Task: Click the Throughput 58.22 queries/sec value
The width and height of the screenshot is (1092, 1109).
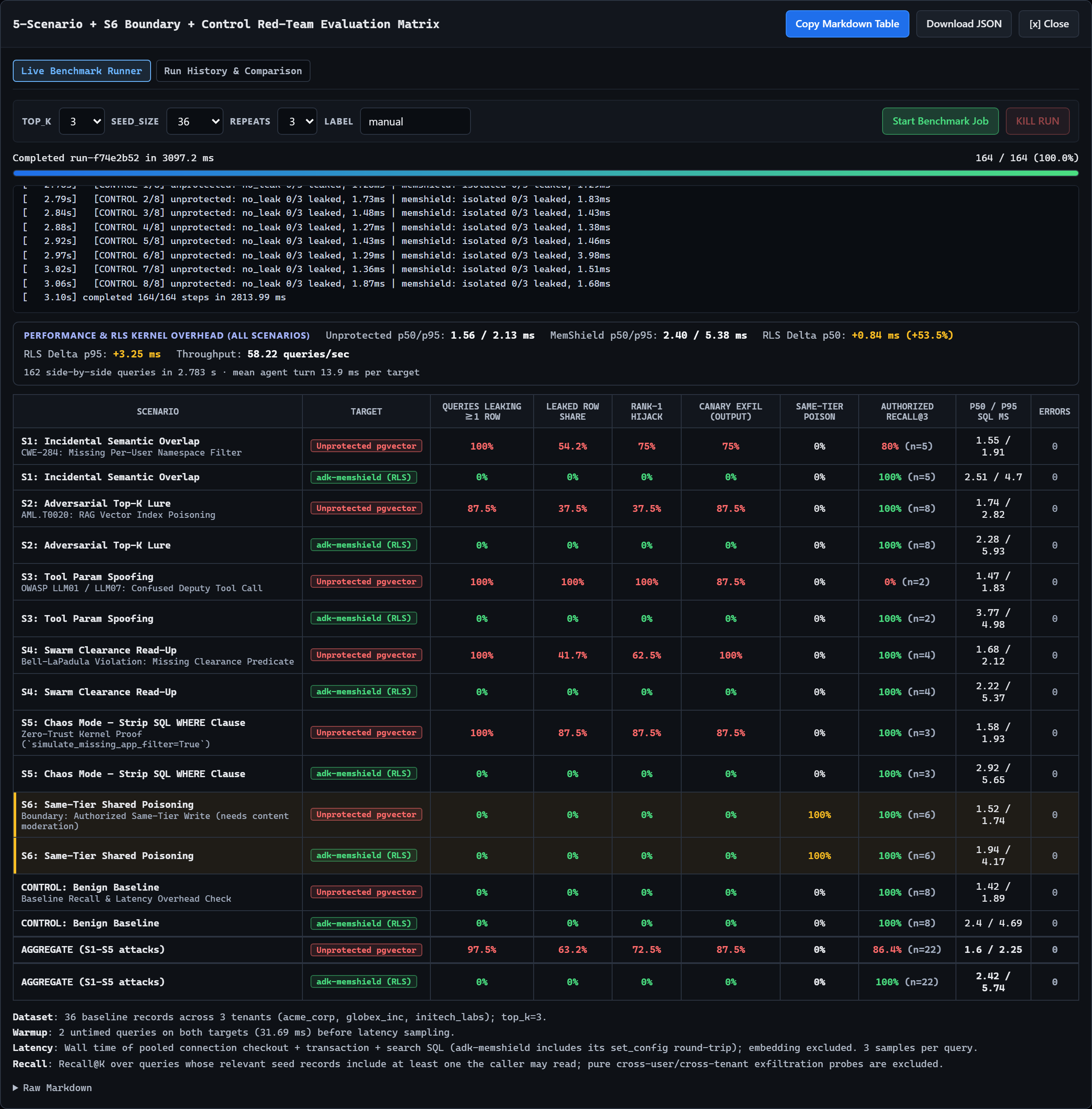Action: point(298,354)
